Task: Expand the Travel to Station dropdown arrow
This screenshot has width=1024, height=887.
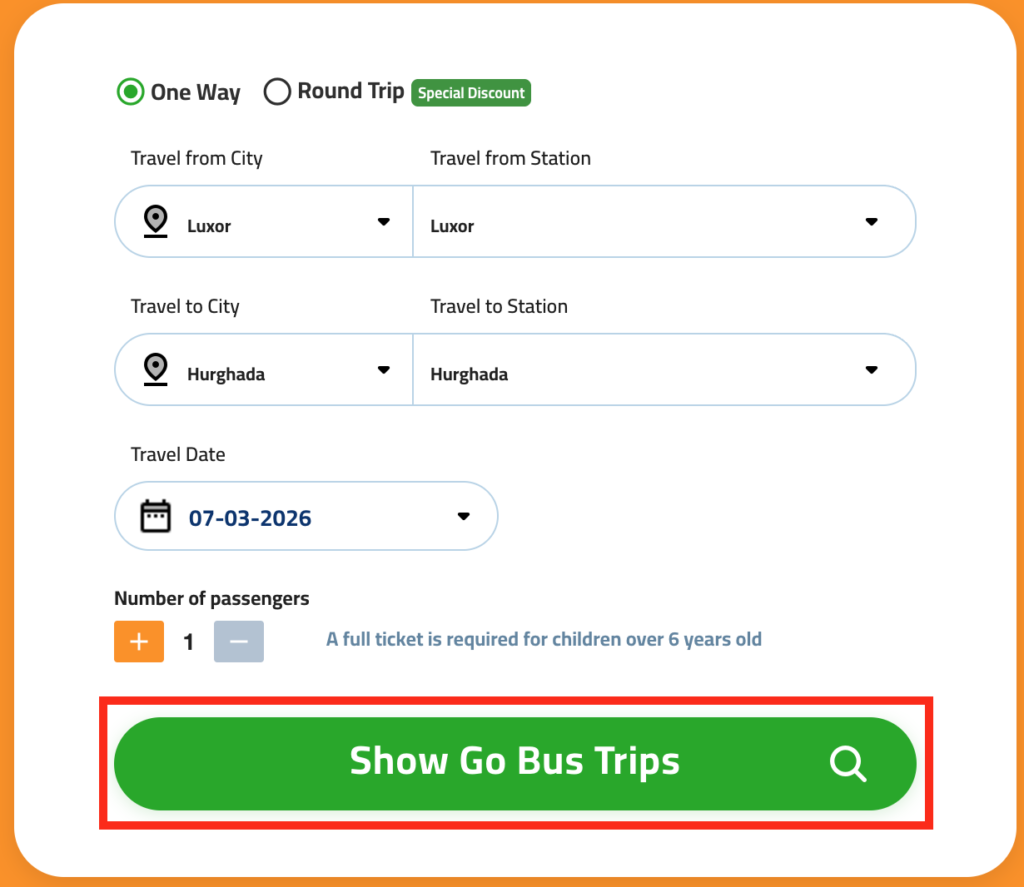Action: [871, 370]
